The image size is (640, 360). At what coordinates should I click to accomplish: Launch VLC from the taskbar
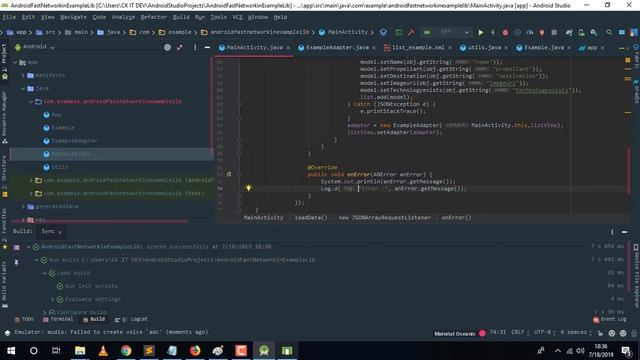(103, 351)
